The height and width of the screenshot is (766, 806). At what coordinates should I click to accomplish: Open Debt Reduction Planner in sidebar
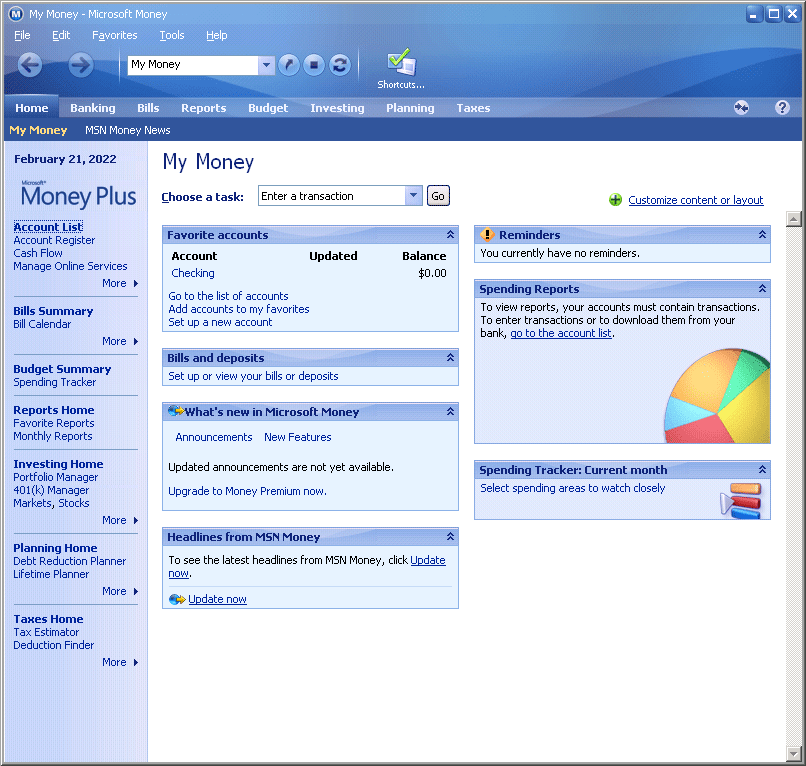click(x=69, y=561)
